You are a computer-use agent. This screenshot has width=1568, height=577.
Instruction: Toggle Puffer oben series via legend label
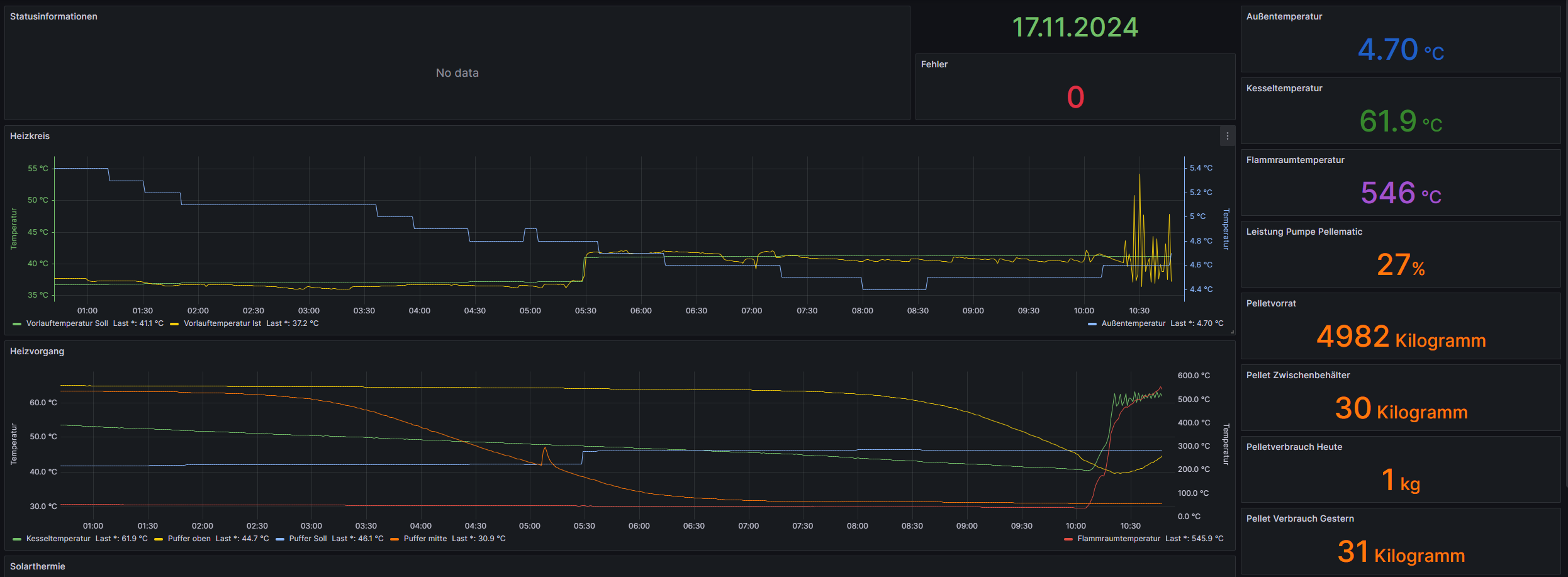coord(189,539)
